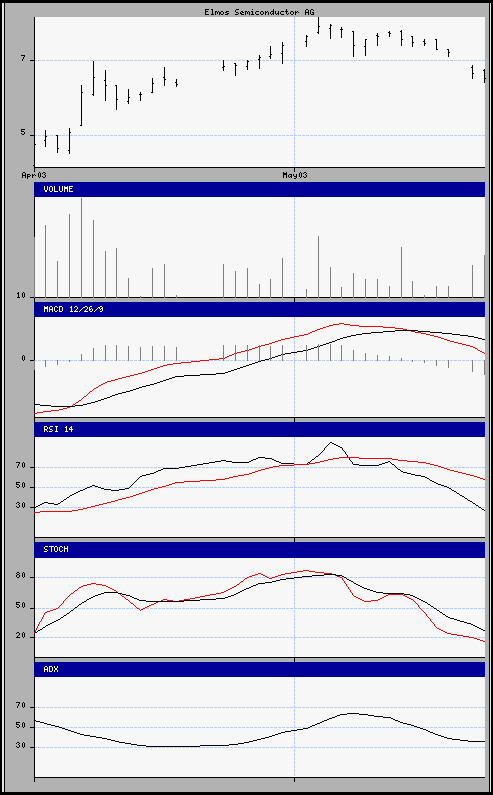Click the tallest volume bar in April
493x795 pixels.
coord(82,247)
